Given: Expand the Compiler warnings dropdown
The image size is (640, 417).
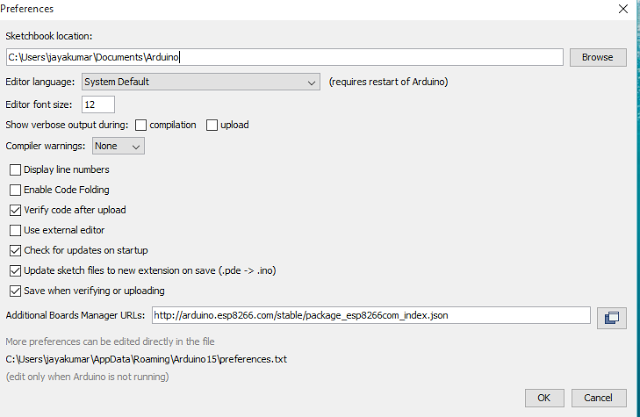Looking at the screenshot, I should coord(118,146).
